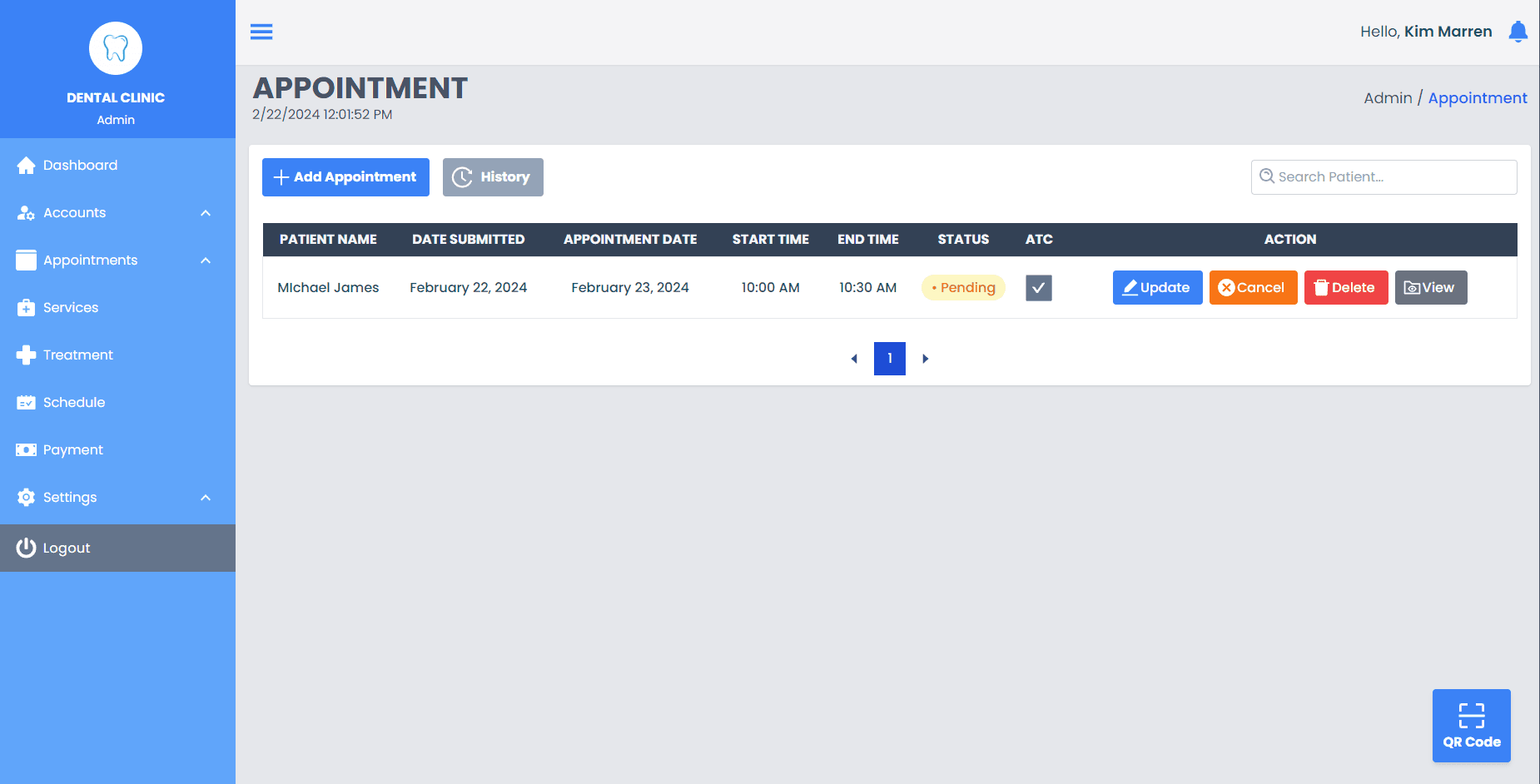Expand the Settings submenu chevron
This screenshot has width=1540, height=784.
pyautogui.click(x=206, y=498)
